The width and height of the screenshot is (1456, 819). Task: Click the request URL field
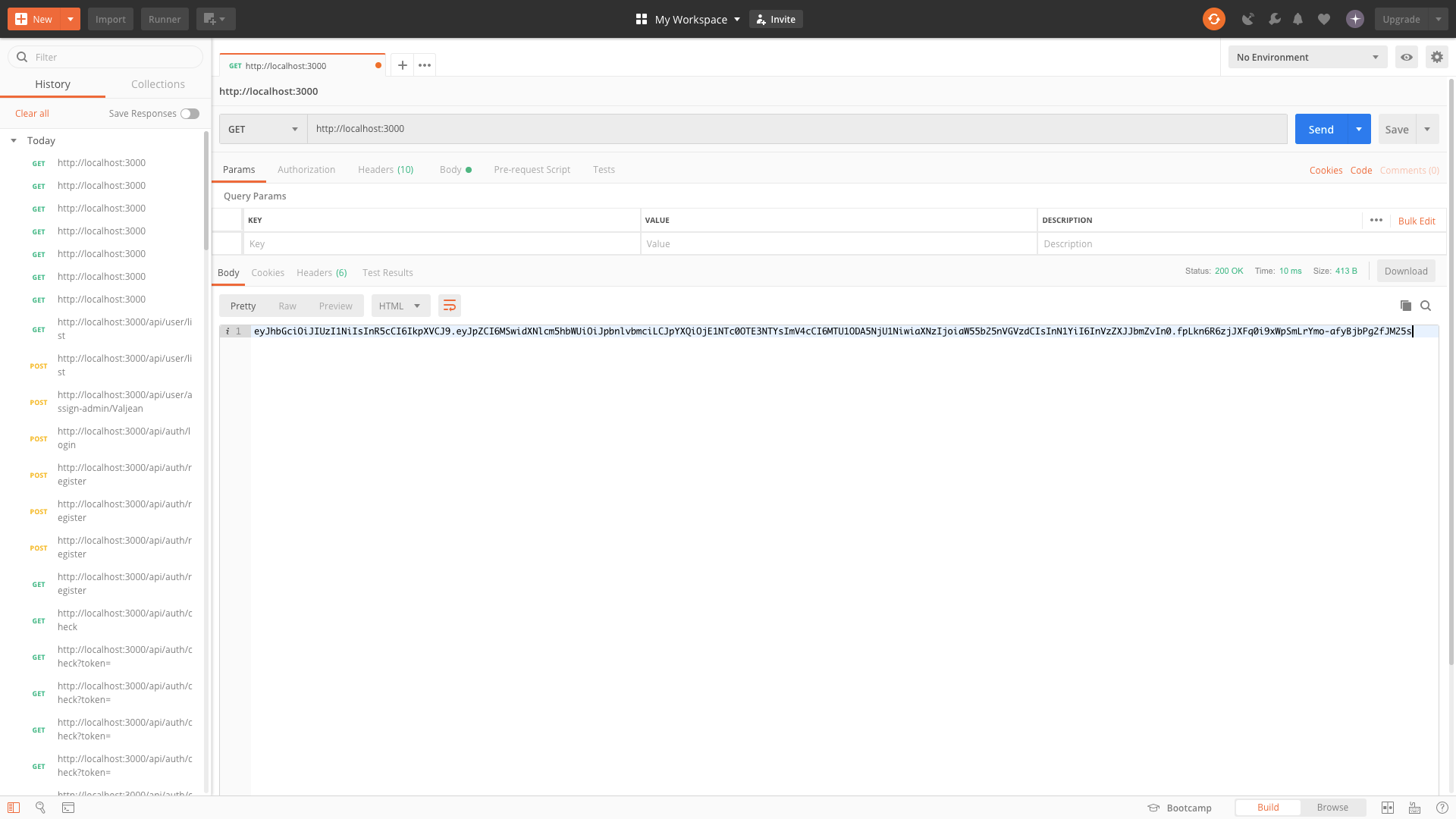coord(796,129)
